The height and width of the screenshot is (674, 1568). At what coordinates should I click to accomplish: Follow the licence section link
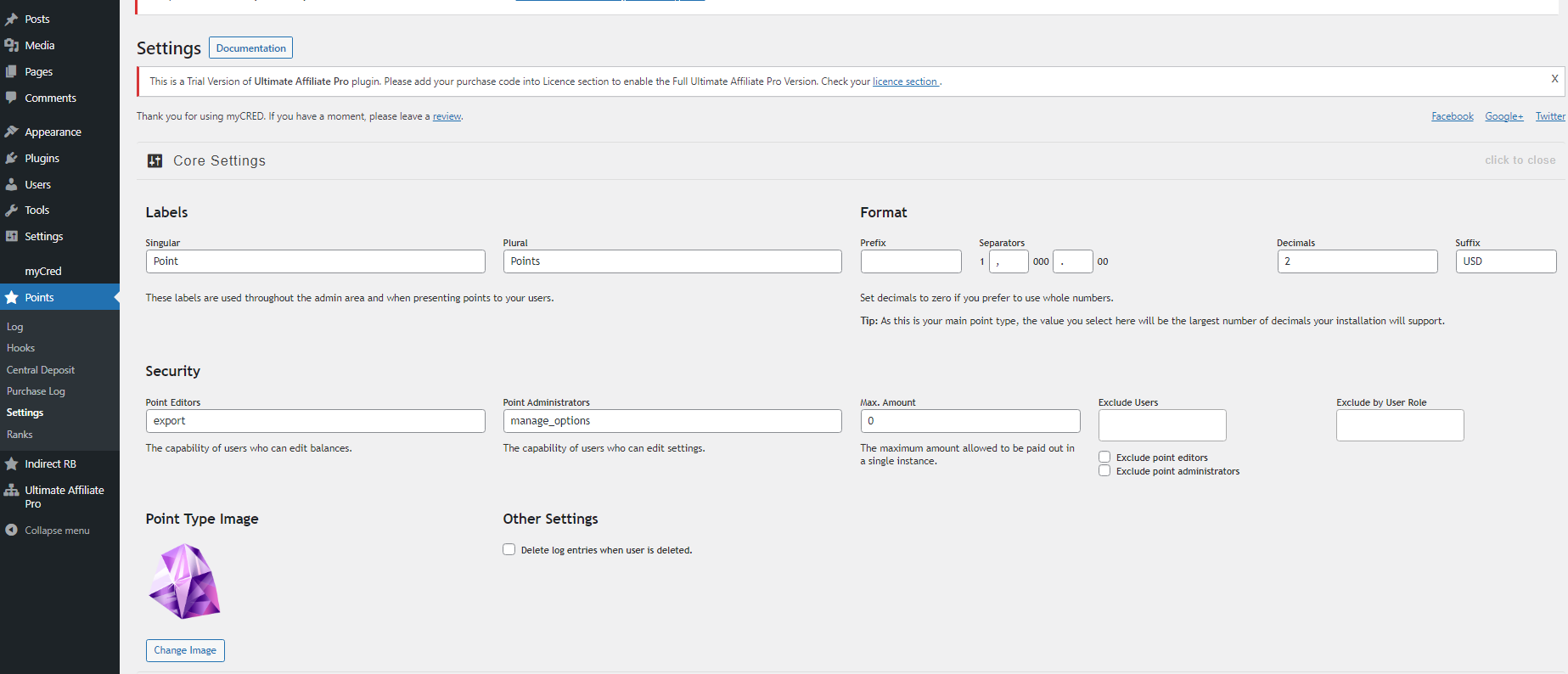905,81
